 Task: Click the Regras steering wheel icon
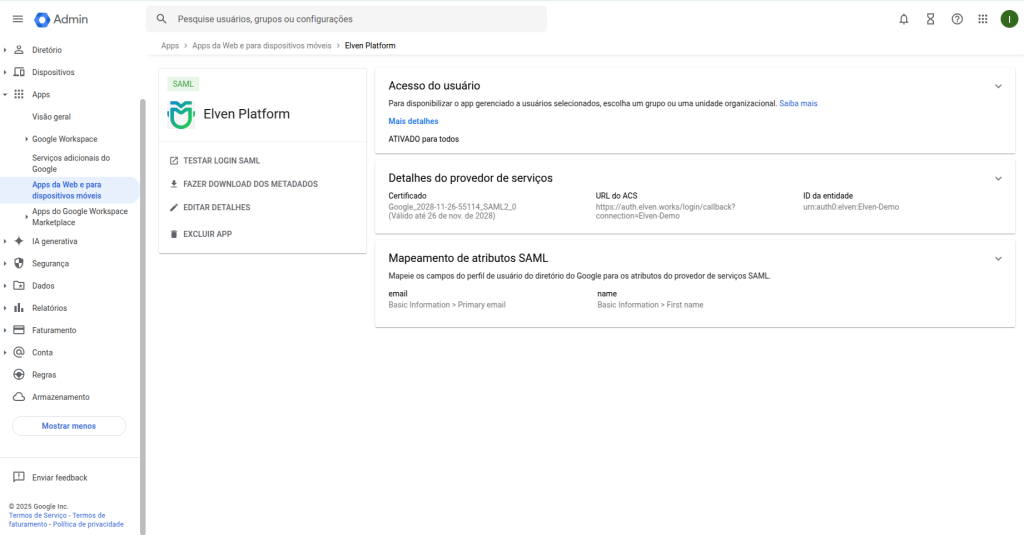point(19,375)
